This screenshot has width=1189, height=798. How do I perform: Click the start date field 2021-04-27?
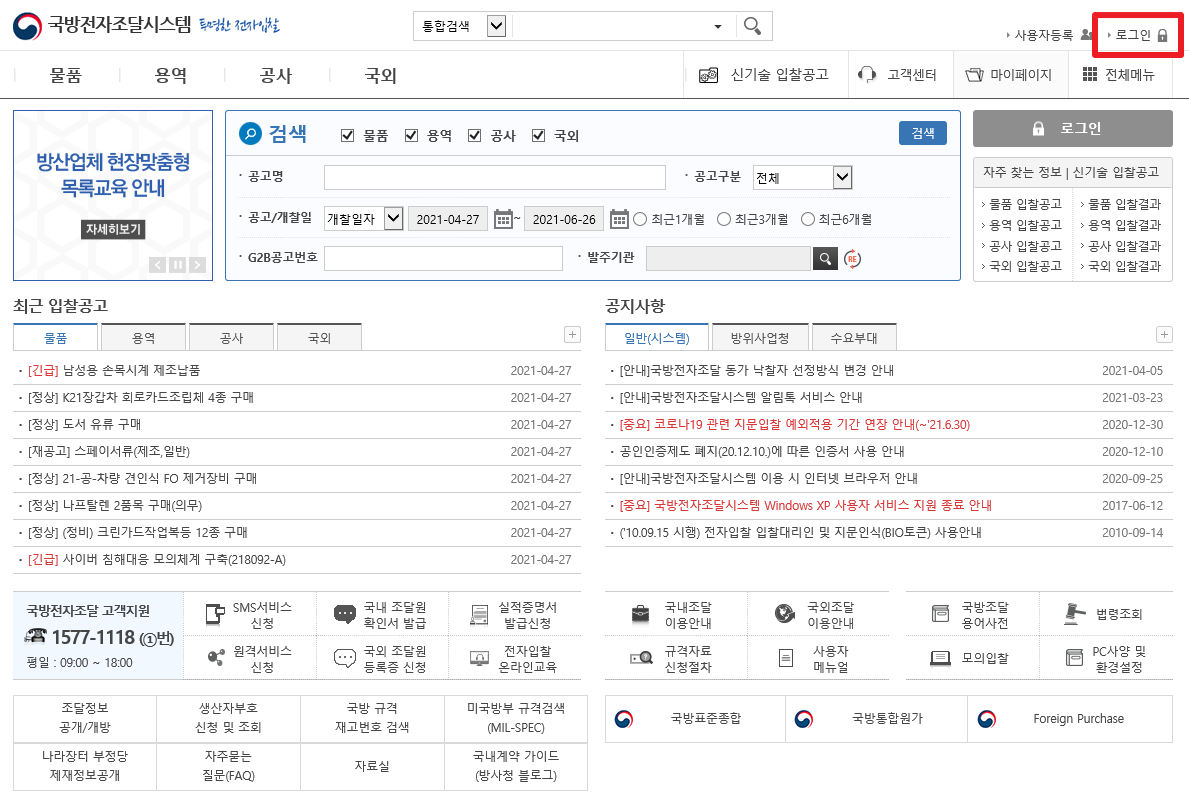447,219
